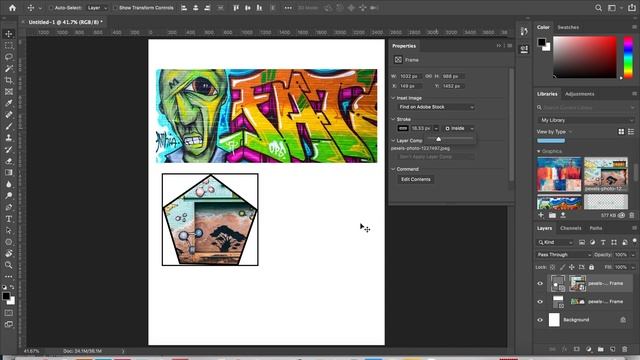Switch library view to list
The image size is (640, 360).
coord(631,131)
